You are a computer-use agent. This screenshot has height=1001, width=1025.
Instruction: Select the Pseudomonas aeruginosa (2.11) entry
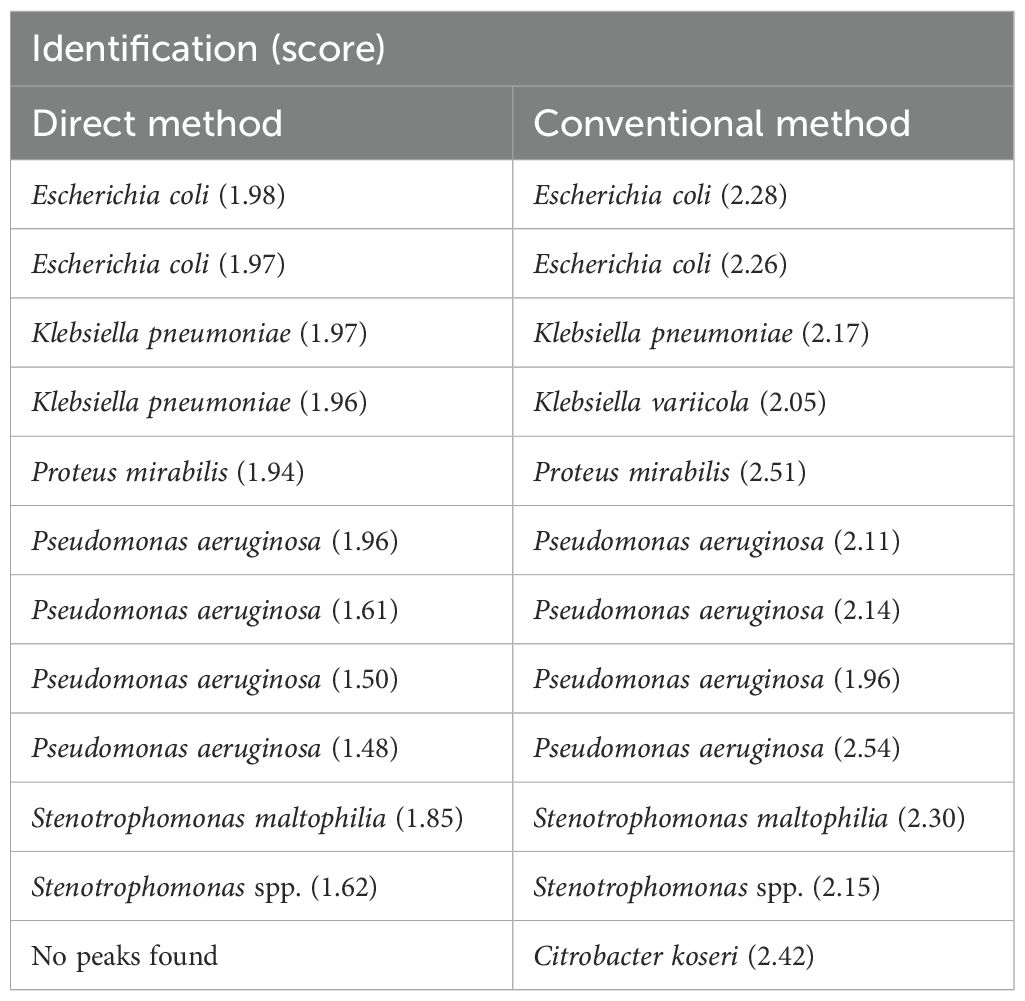(716, 541)
